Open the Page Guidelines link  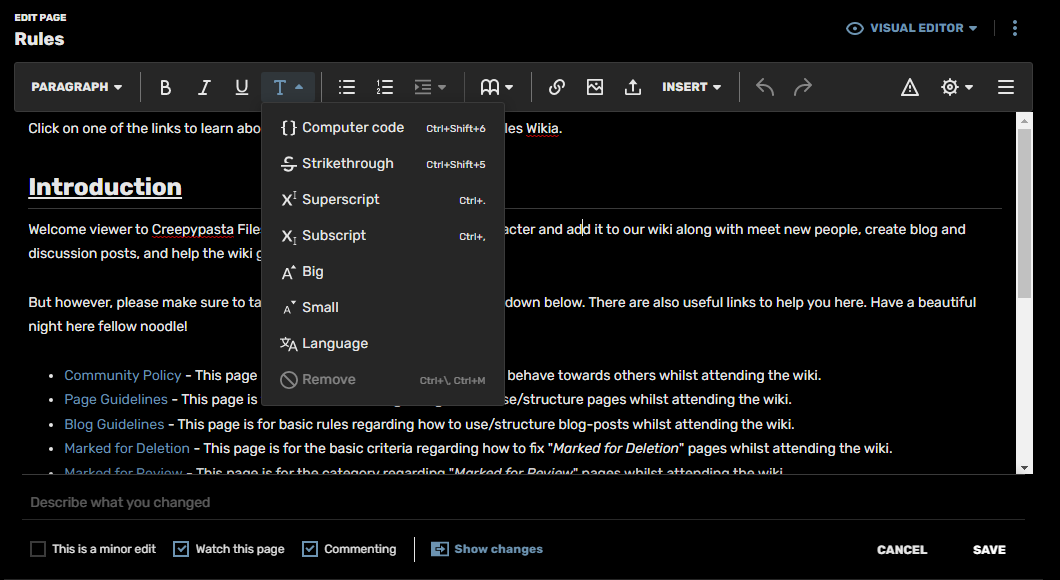pyautogui.click(x=116, y=400)
